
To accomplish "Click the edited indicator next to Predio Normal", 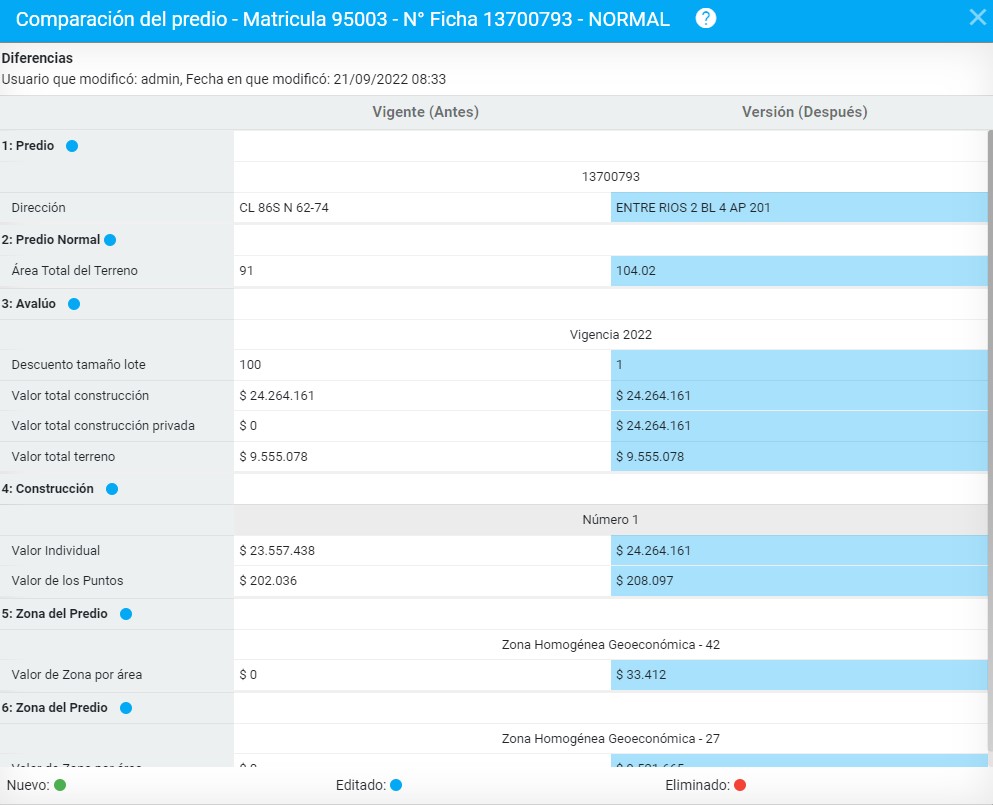I will 110,240.
